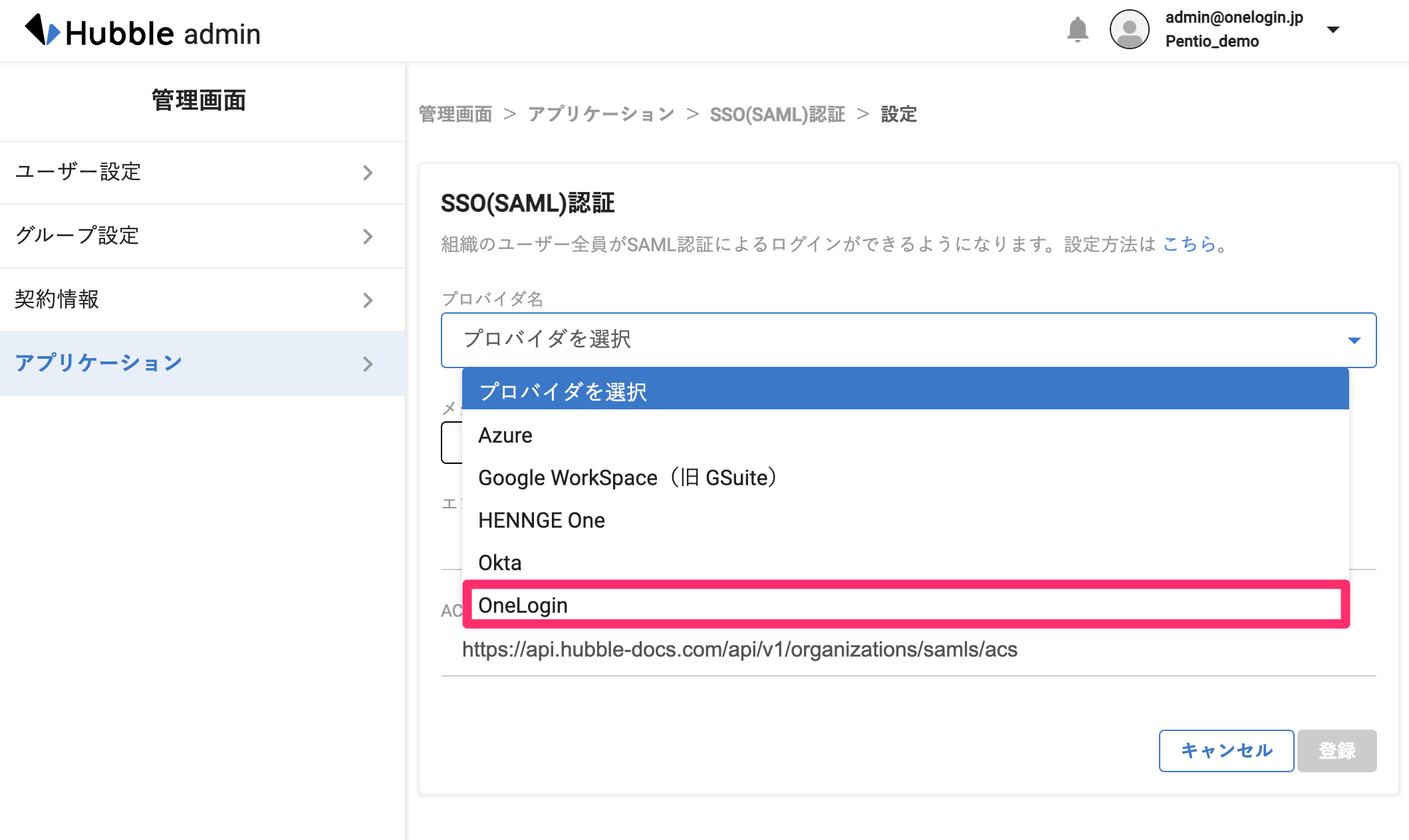Go to アプリケーション breadcrumb
This screenshot has width=1409, height=840.
601,114
